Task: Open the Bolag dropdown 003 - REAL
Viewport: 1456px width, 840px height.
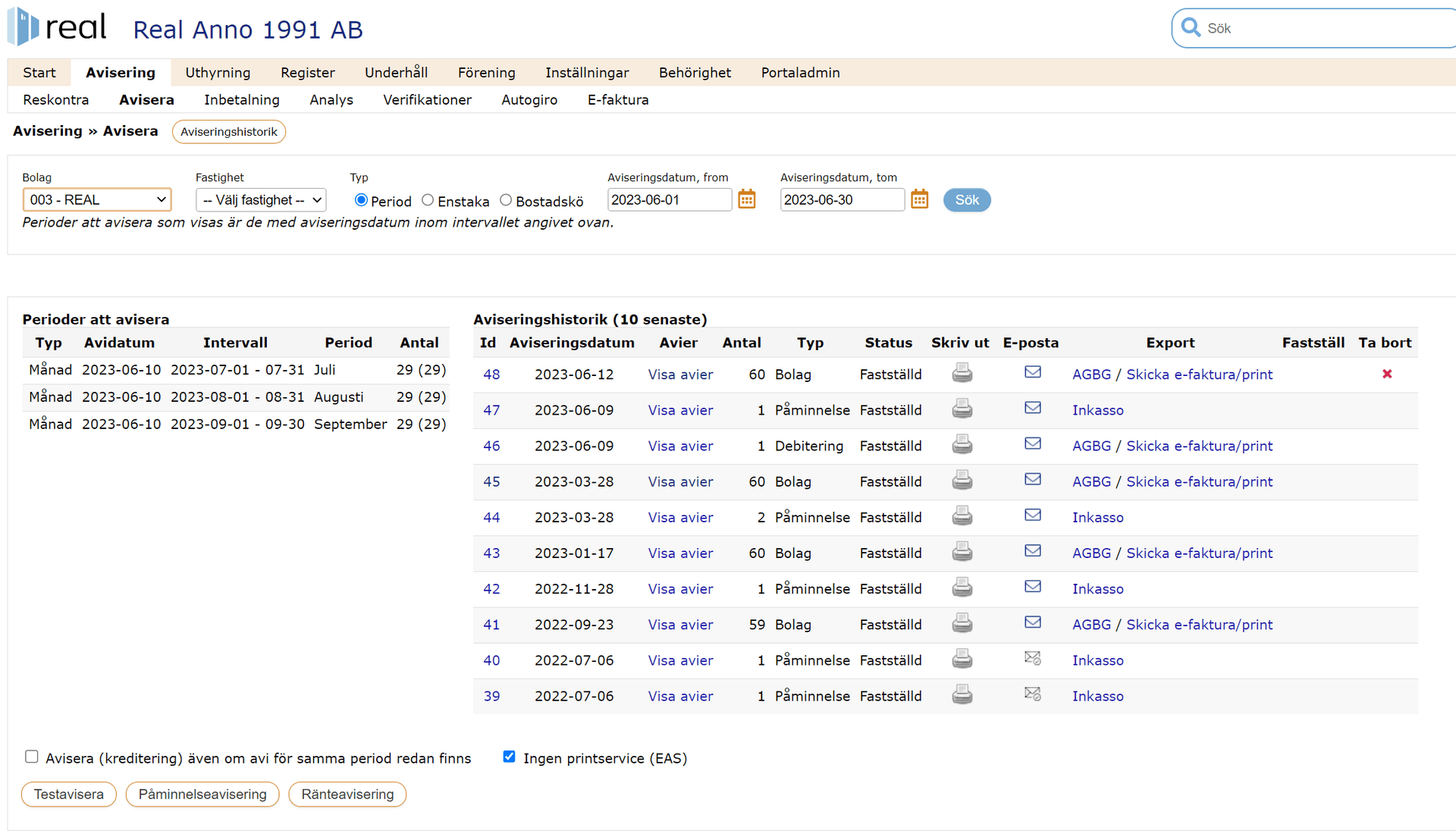Action: (x=97, y=200)
